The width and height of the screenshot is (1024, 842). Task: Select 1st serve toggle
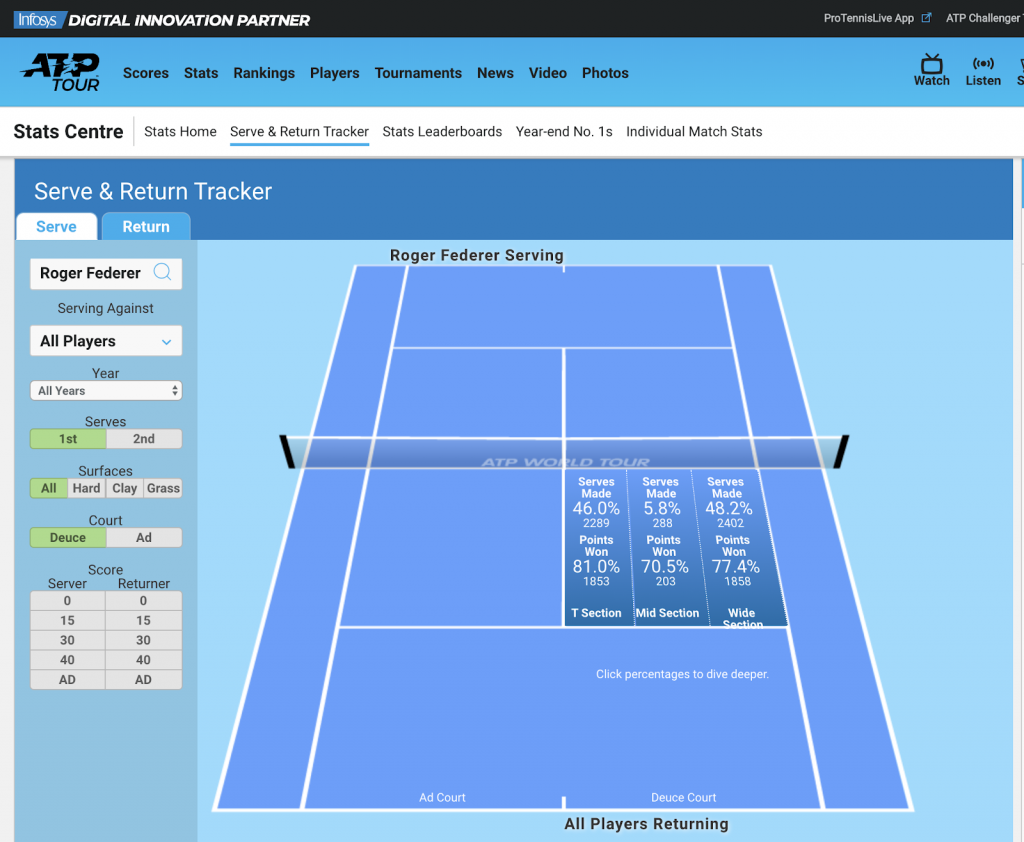(x=68, y=439)
